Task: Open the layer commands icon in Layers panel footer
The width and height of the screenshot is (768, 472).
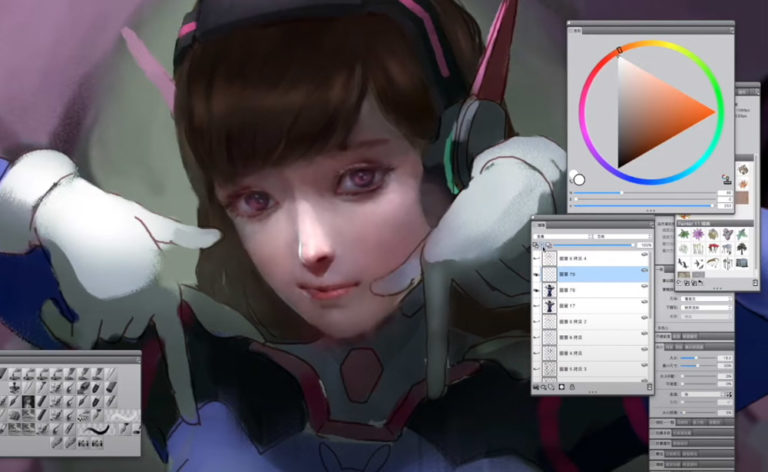Action: click(x=536, y=386)
